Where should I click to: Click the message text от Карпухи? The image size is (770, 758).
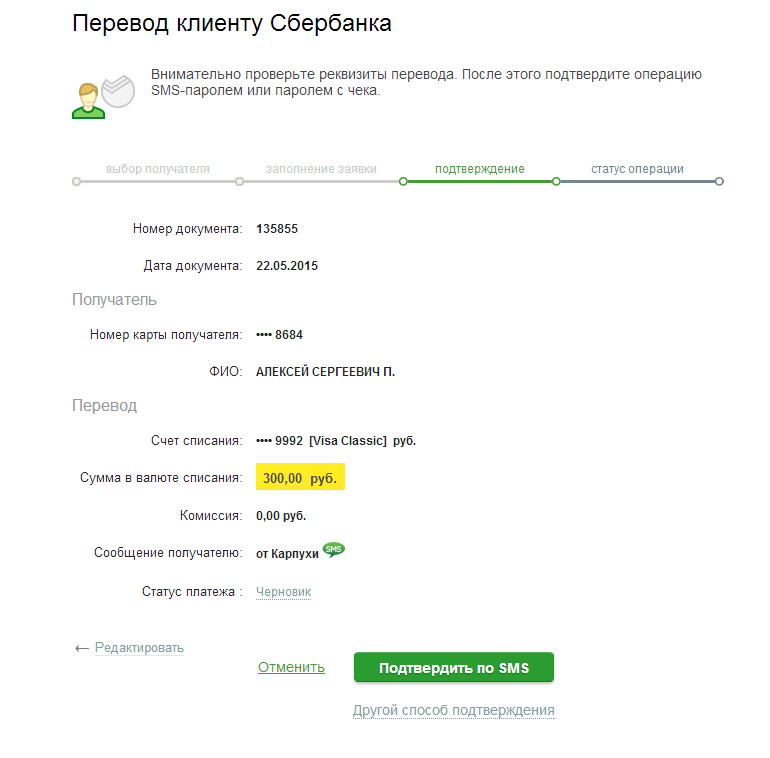click(287, 553)
